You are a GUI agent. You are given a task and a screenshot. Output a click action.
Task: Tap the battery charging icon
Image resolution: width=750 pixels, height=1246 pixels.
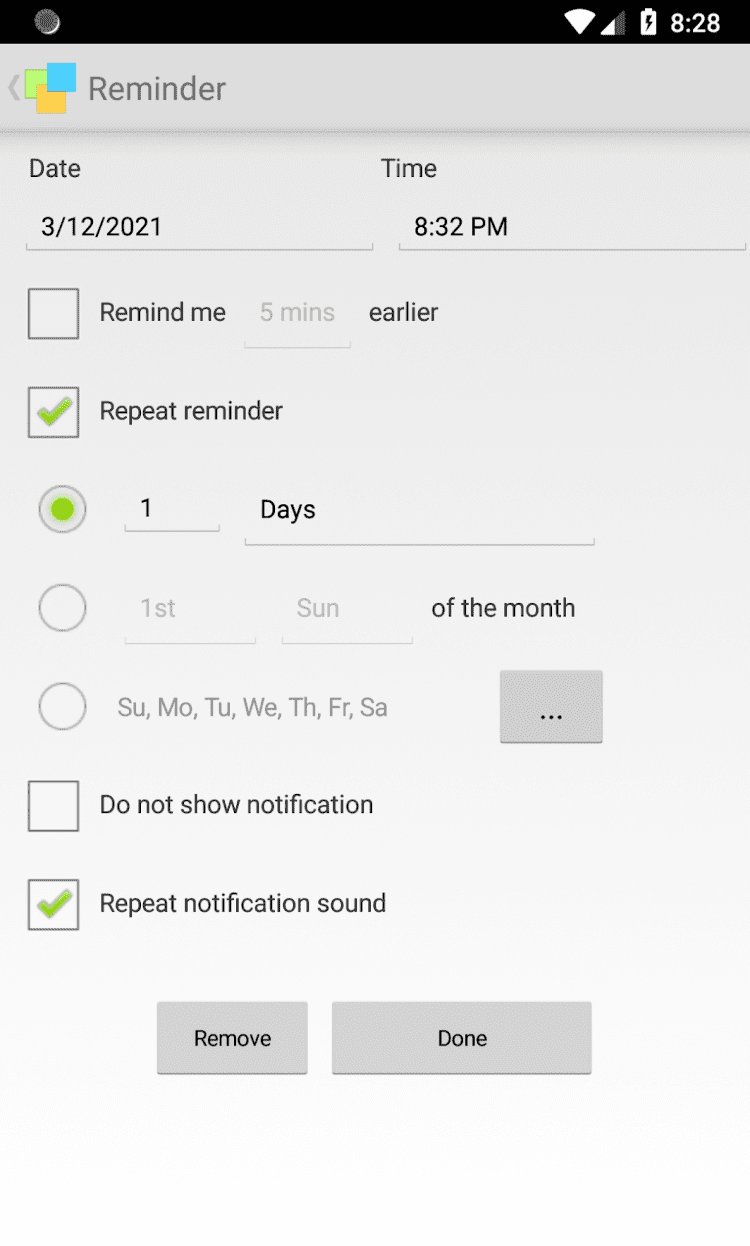pos(648,22)
